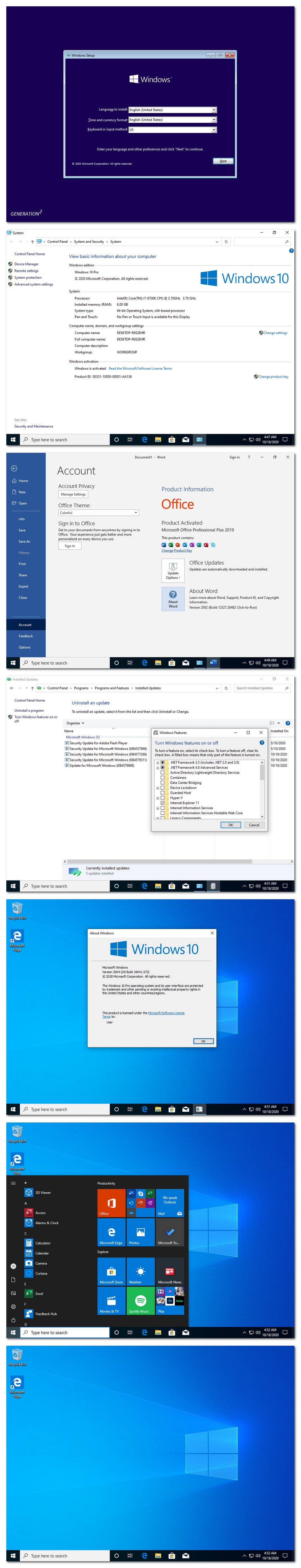The height and width of the screenshot is (1568, 301).
Task: Enable the Containers feature checkbox
Action: (162, 777)
